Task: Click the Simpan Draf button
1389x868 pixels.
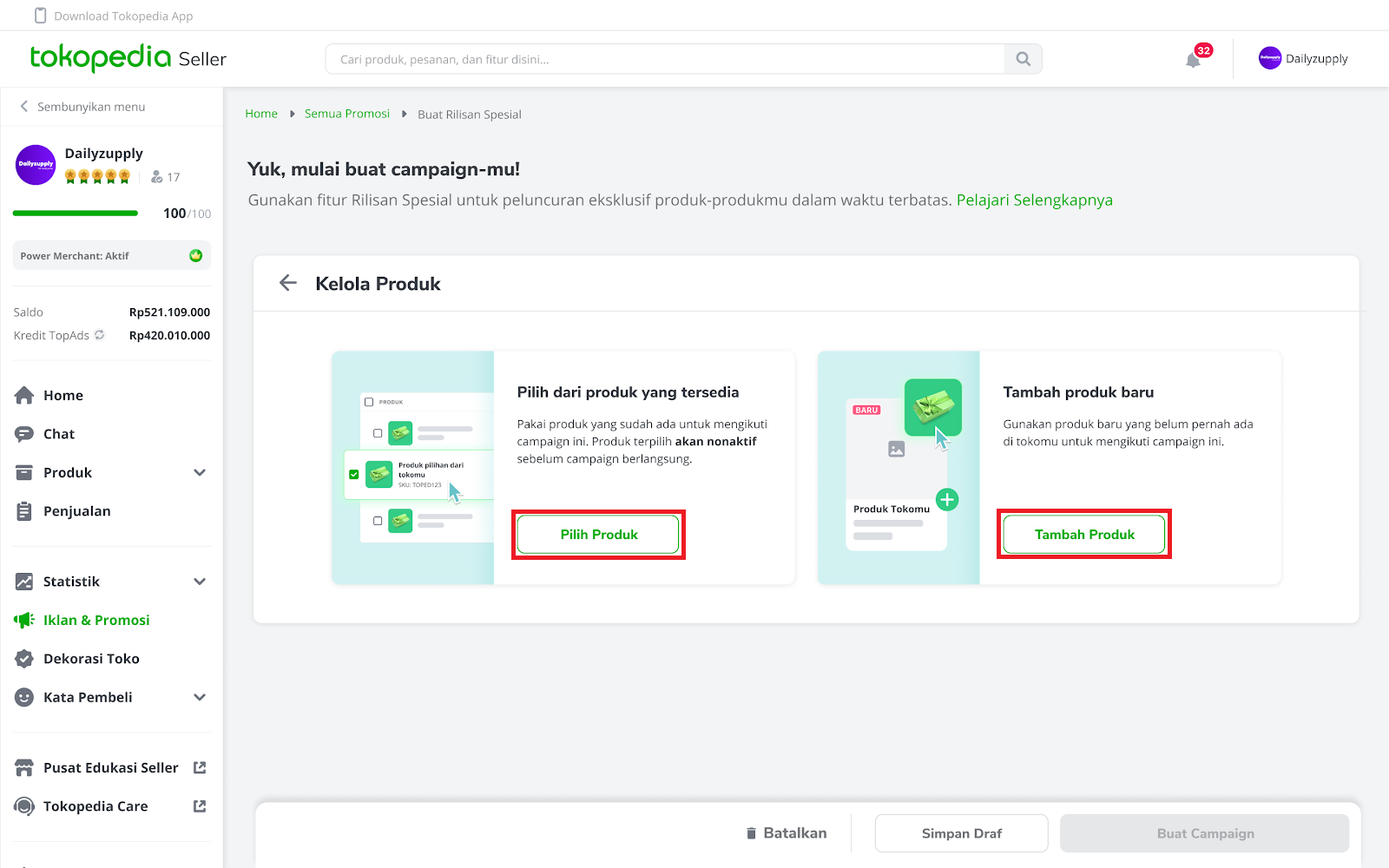Action: click(x=961, y=833)
